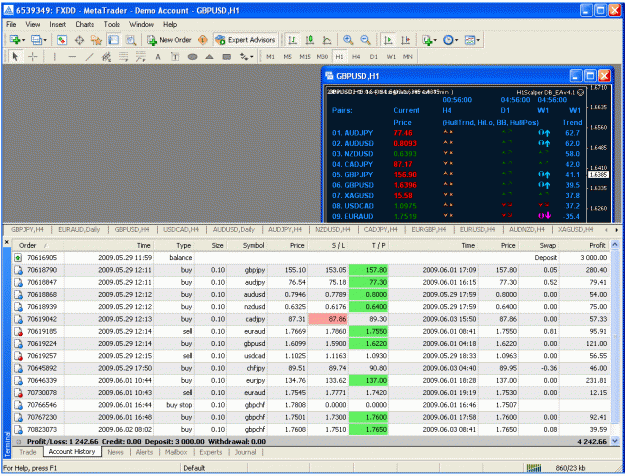
Task: Switch to the H4 timeframe
Action: tap(356, 57)
